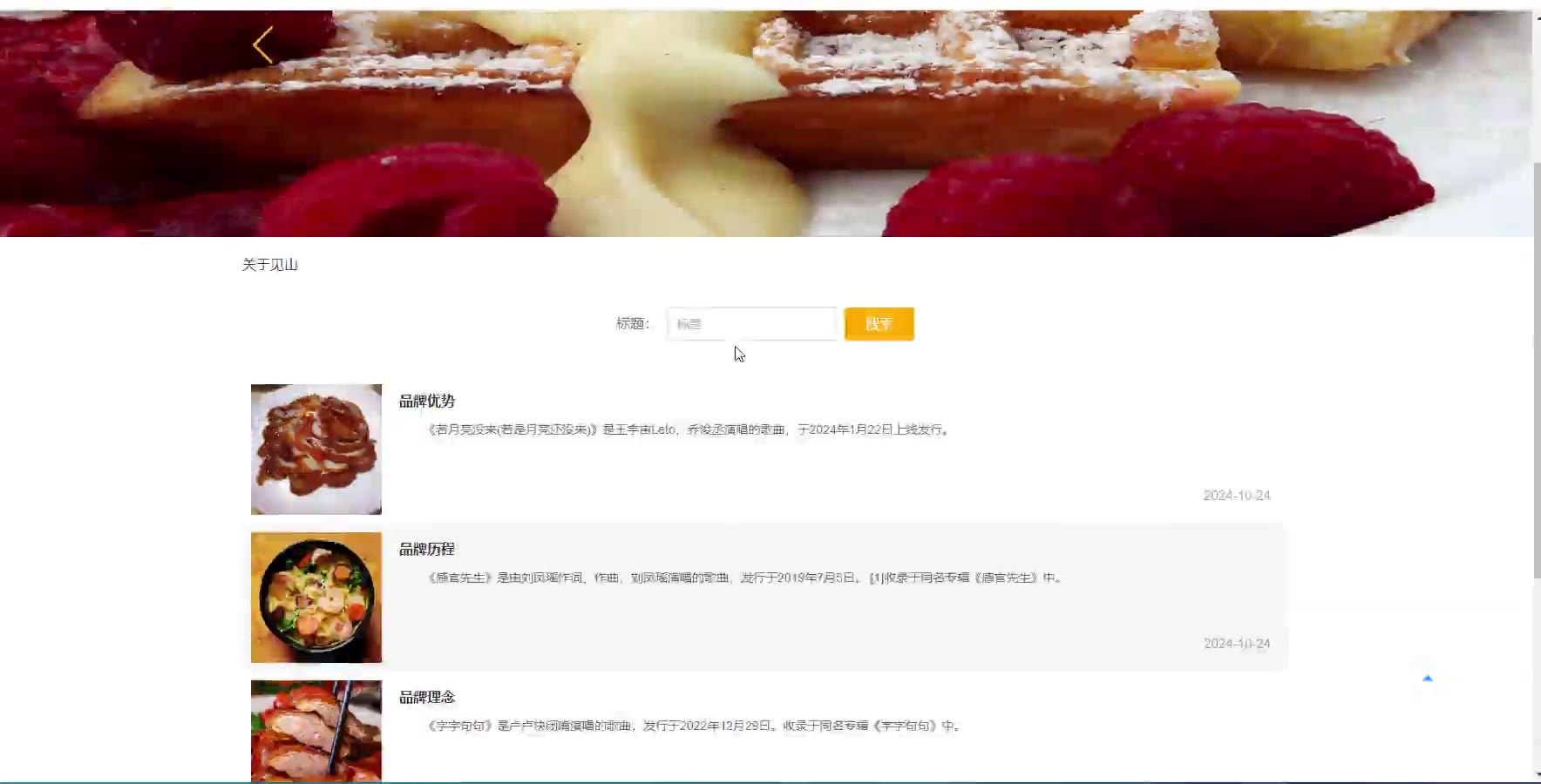This screenshot has height=784, width=1541.
Task: Click the blue back-to-top arrow
Action: coord(1428,678)
